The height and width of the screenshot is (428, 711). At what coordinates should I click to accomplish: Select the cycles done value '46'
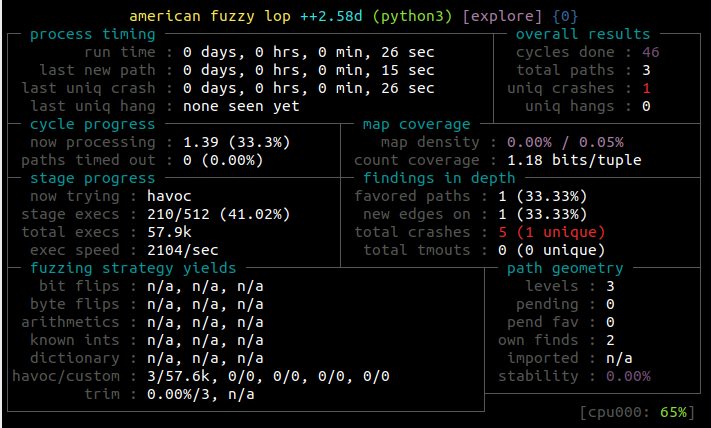point(651,53)
